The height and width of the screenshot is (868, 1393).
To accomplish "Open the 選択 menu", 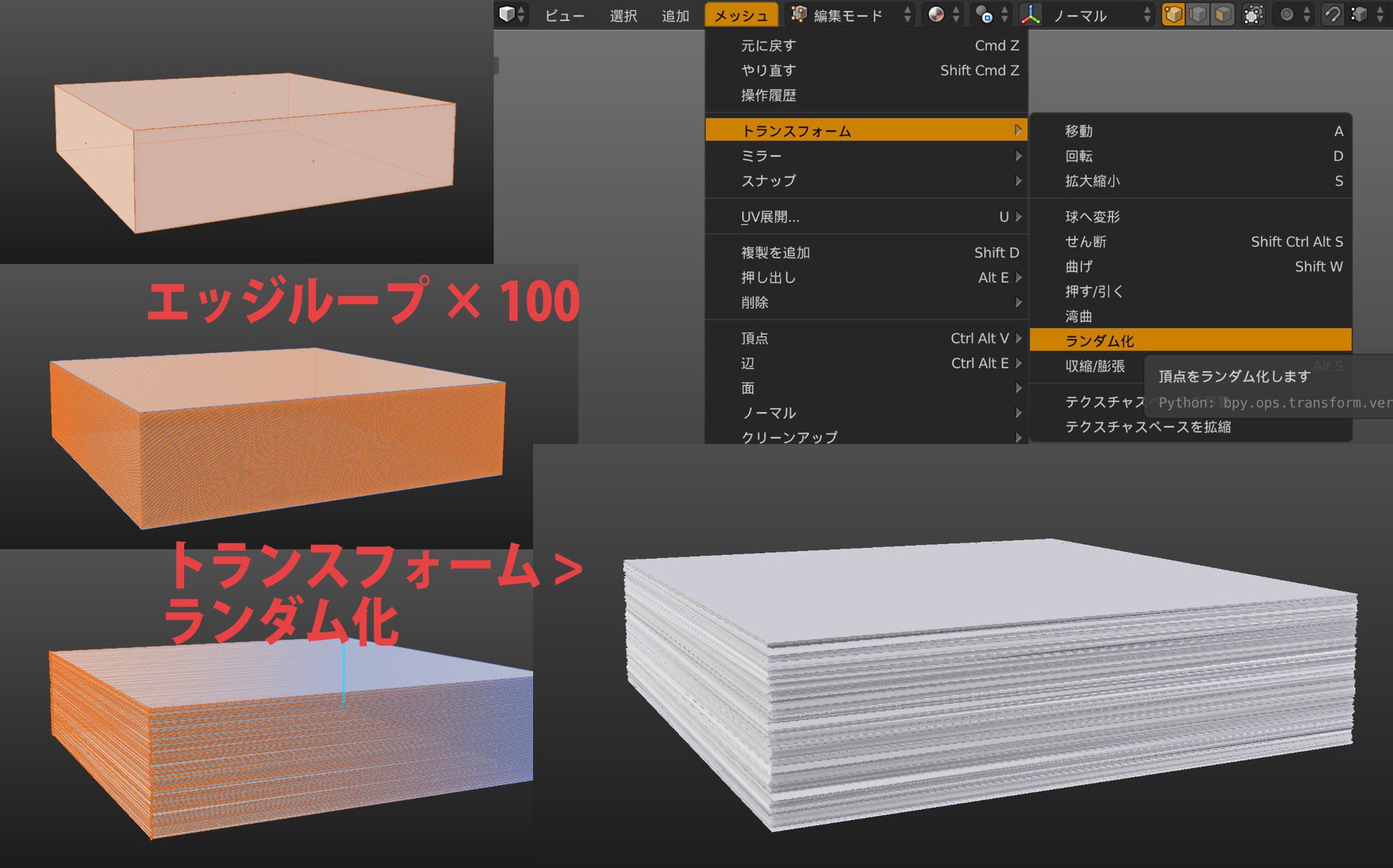I will 623,16.
